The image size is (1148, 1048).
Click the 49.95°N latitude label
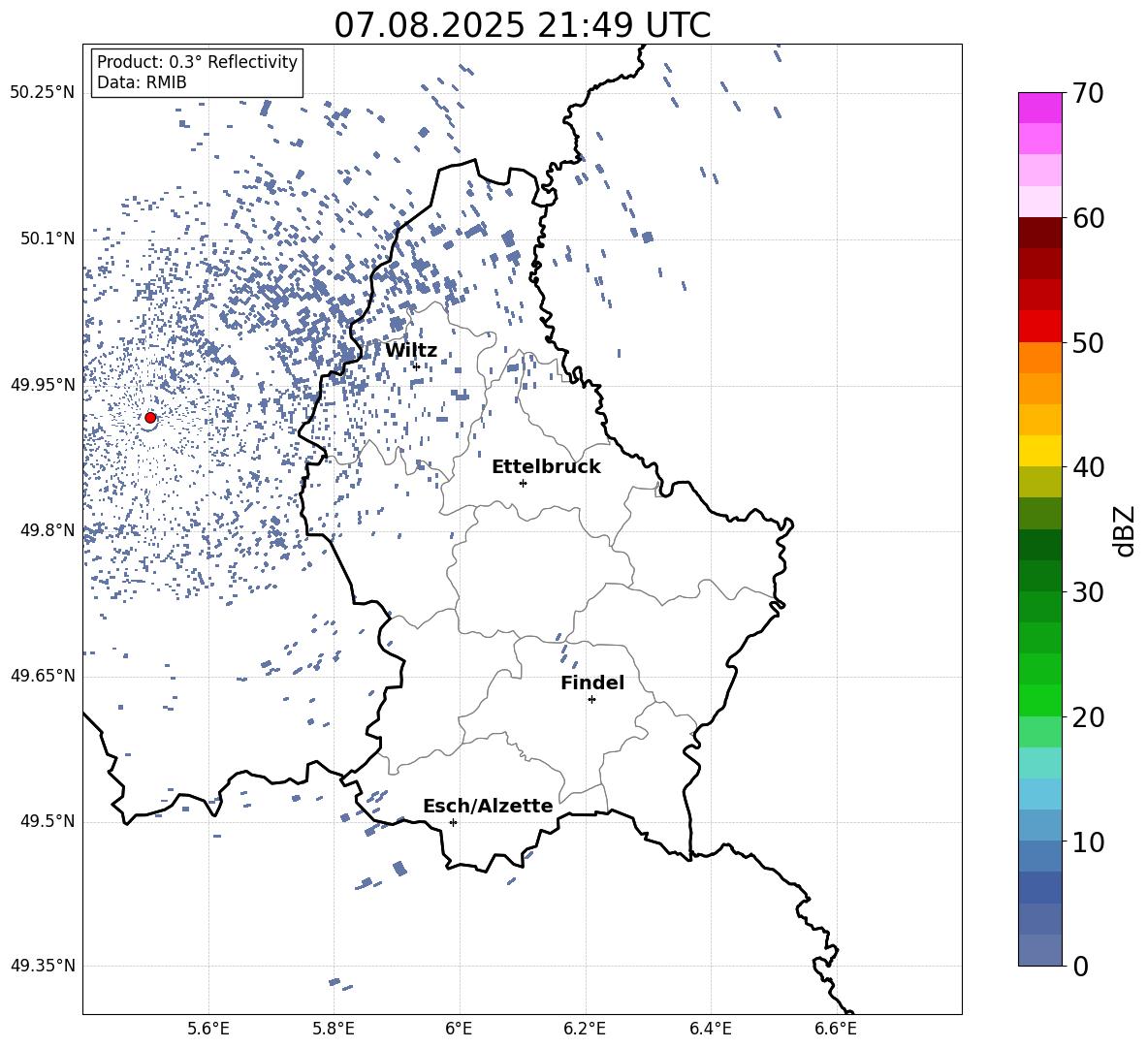pos(43,385)
